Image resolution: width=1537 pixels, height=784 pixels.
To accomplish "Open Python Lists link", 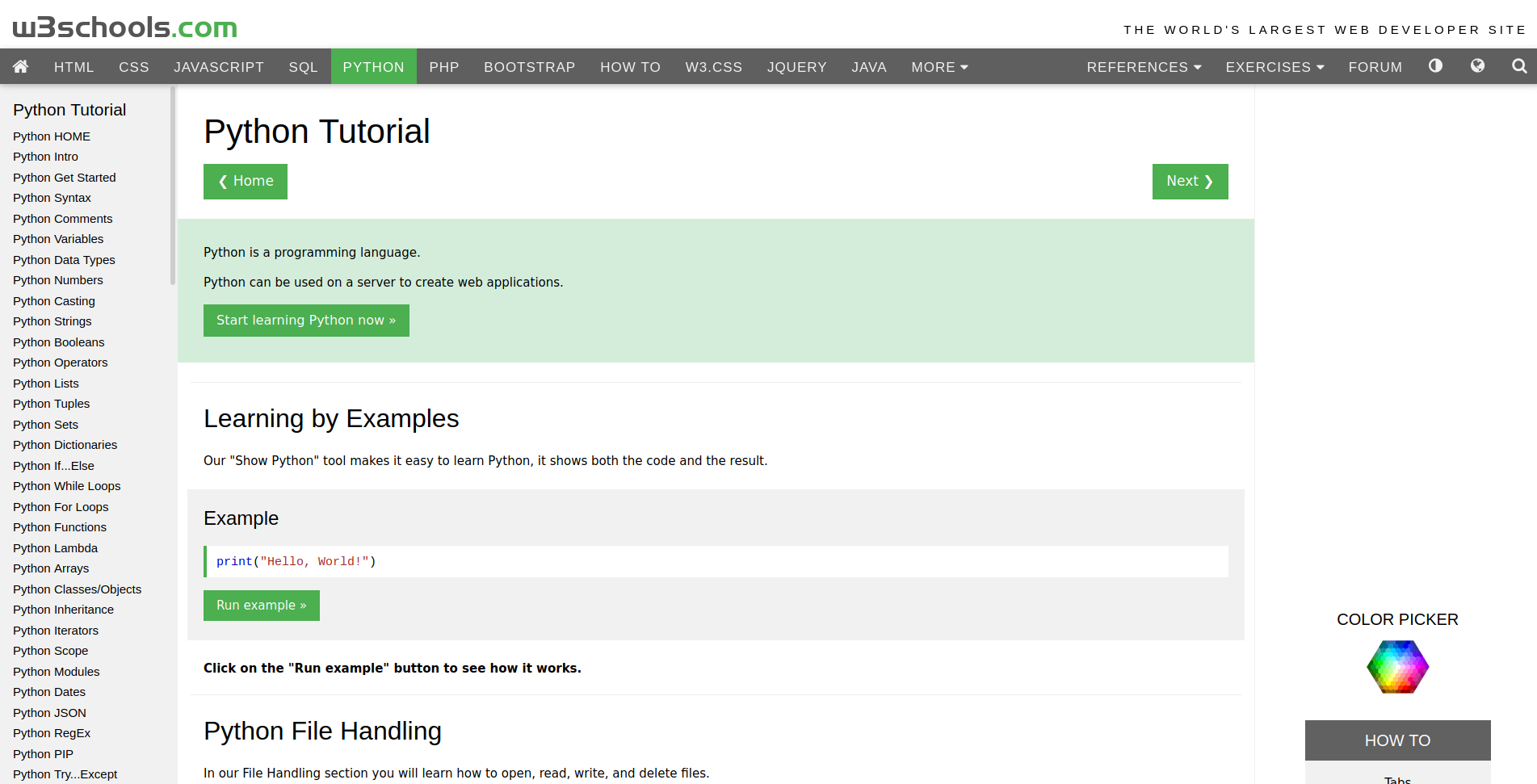I will pos(46,384).
